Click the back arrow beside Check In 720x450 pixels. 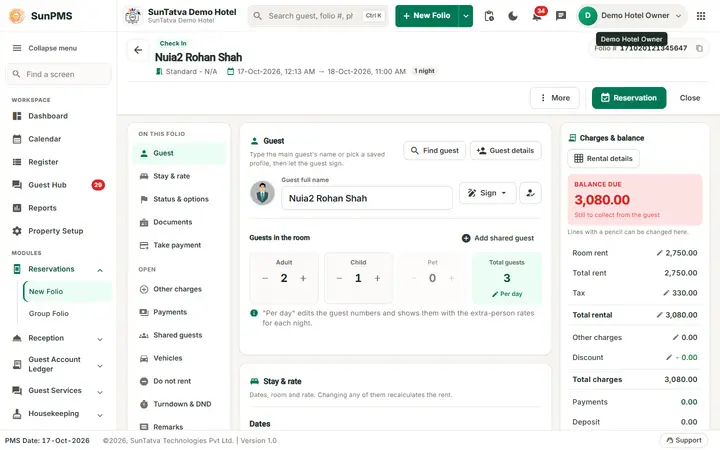pyautogui.click(x=138, y=50)
